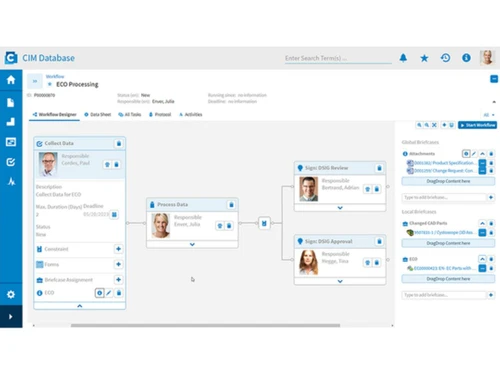
Task: Toggle info mode on Attachments briefcase
Action: click(x=466, y=154)
